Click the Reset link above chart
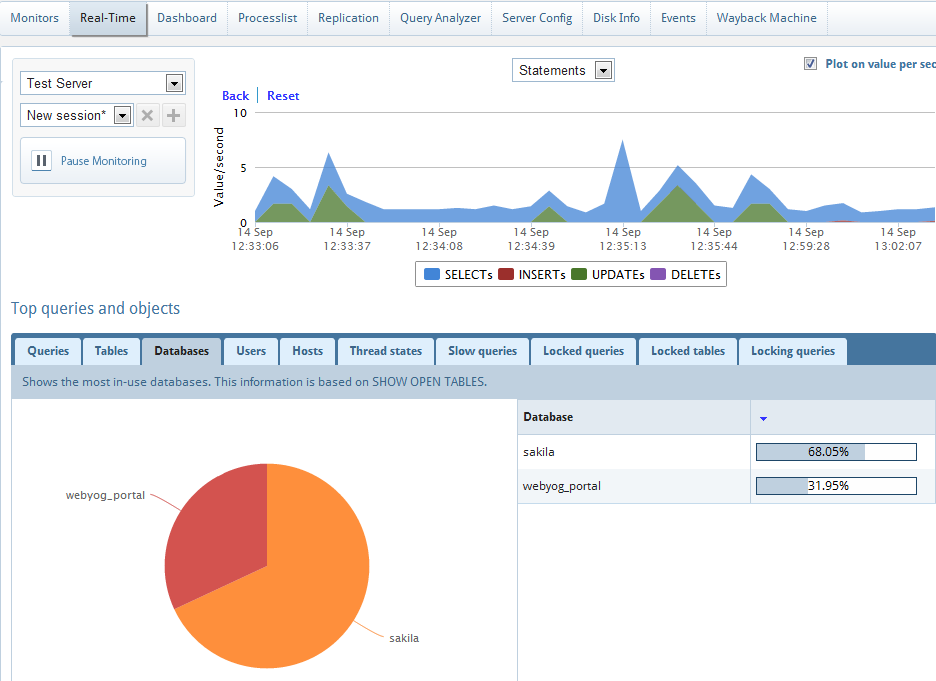936x681 pixels. coord(283,95)
